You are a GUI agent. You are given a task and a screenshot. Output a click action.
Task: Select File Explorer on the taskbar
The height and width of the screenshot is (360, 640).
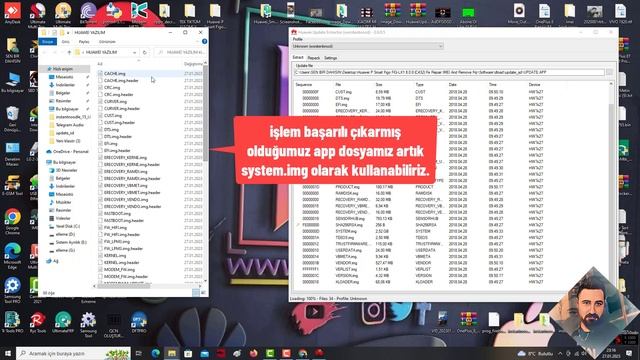(172, 353)
